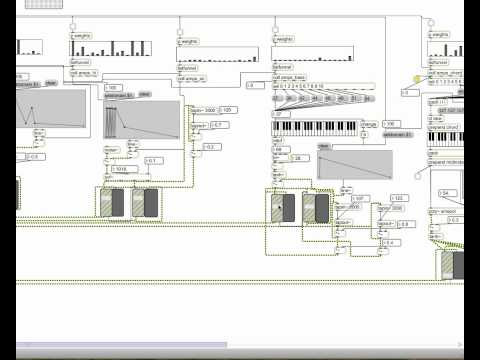
Task: Select the prepend midinote object
Action: pos(446,162)
